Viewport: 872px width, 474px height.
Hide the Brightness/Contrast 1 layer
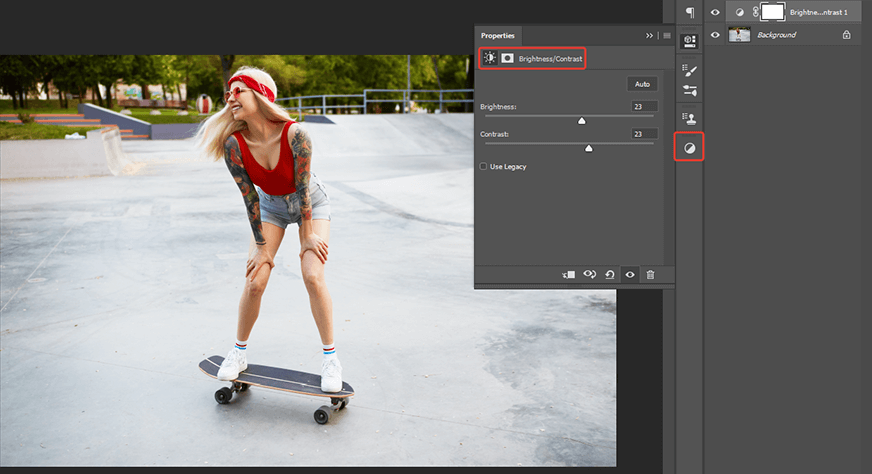coord(715,12)
